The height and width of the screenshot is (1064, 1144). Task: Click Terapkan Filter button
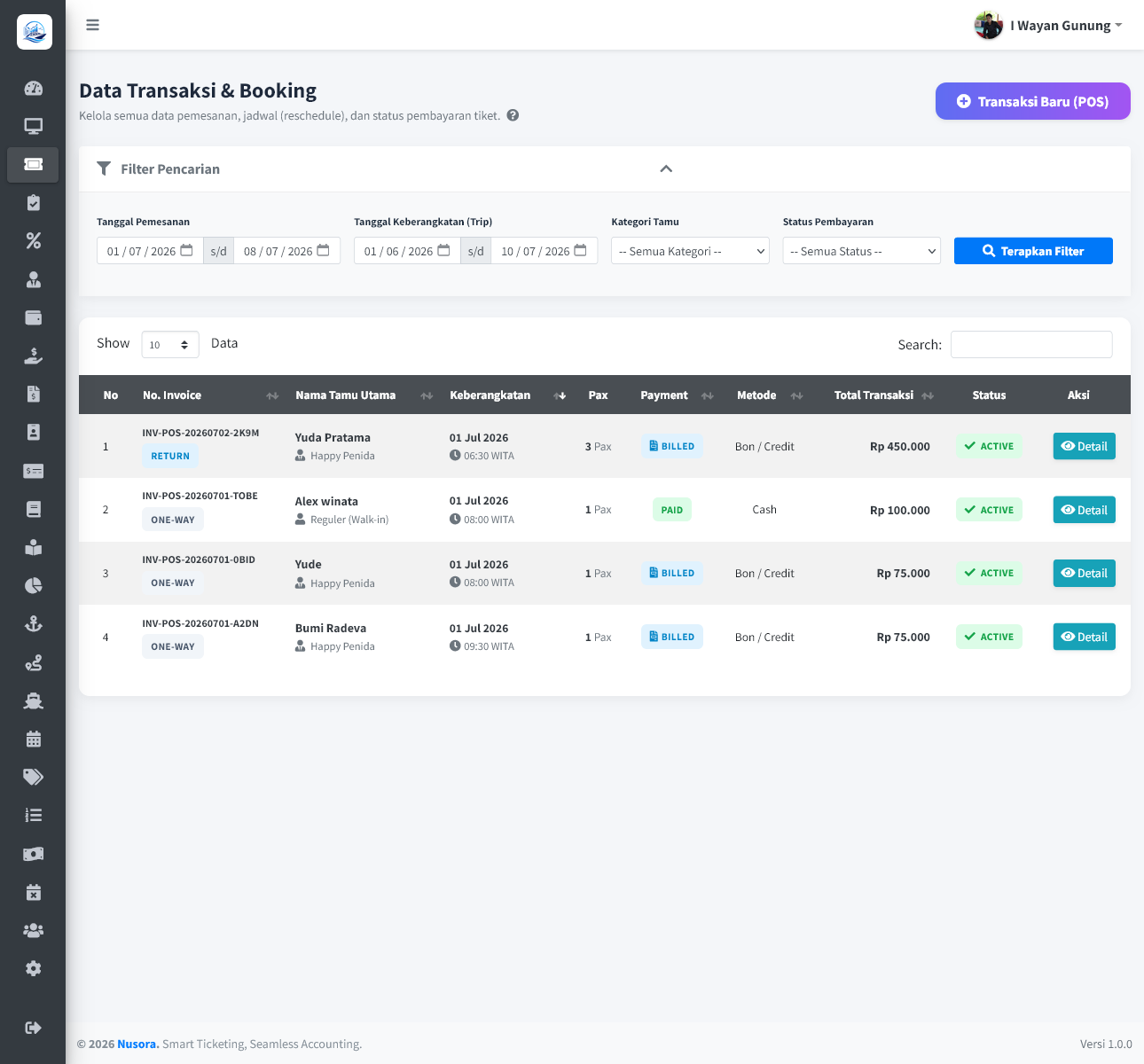pyautogui.click(x=1033, y=251)
